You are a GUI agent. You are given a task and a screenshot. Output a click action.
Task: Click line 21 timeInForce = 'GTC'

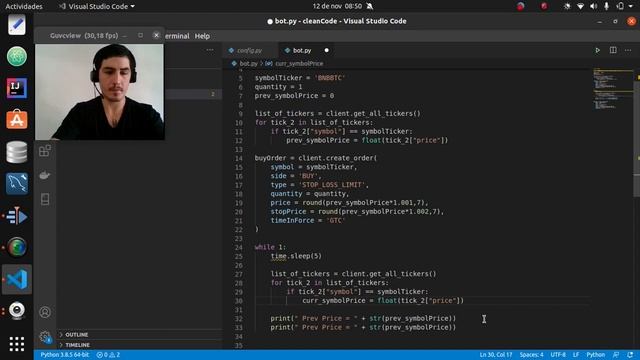point(308,220)
